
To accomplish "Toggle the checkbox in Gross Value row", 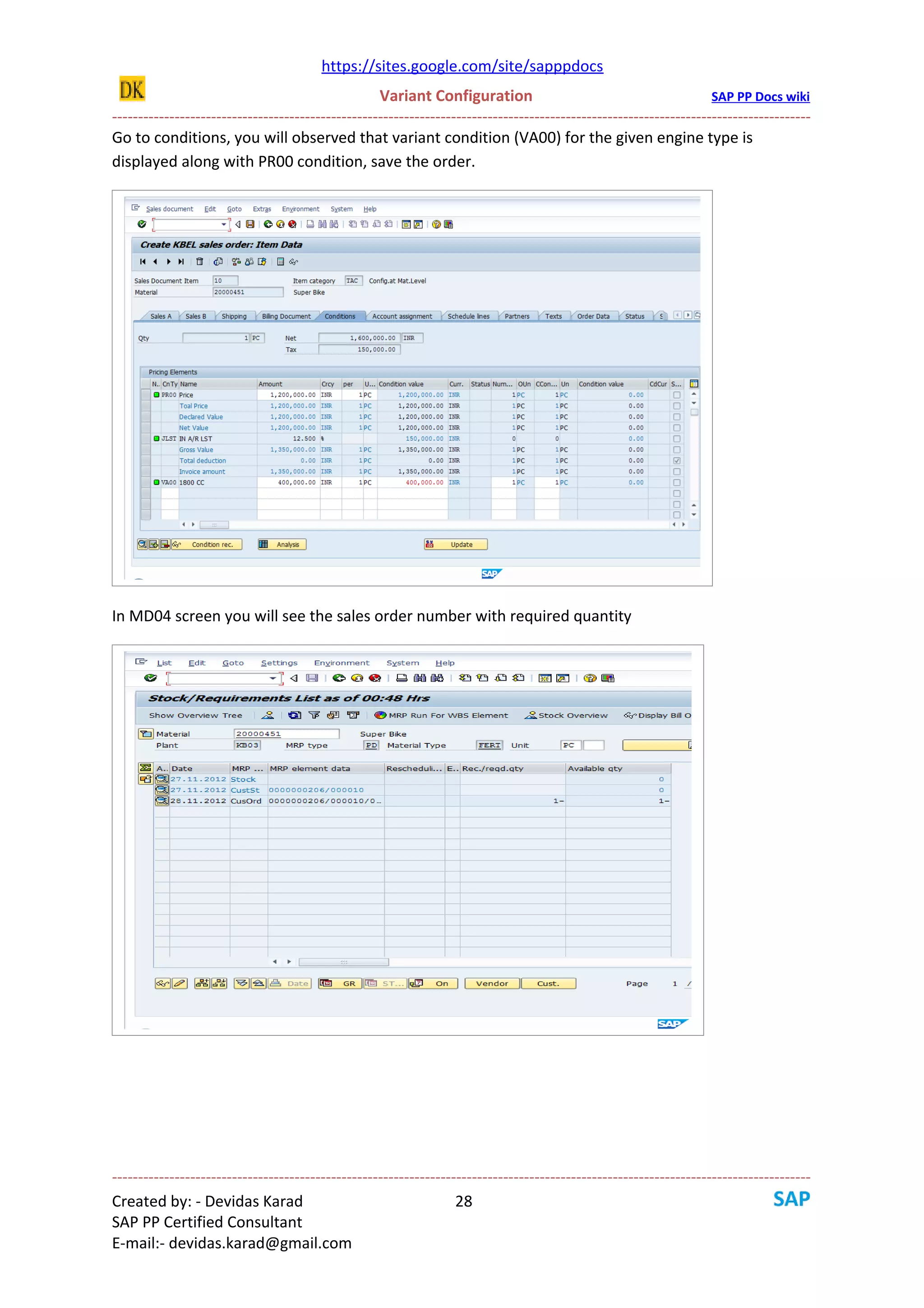I will 677,450.
